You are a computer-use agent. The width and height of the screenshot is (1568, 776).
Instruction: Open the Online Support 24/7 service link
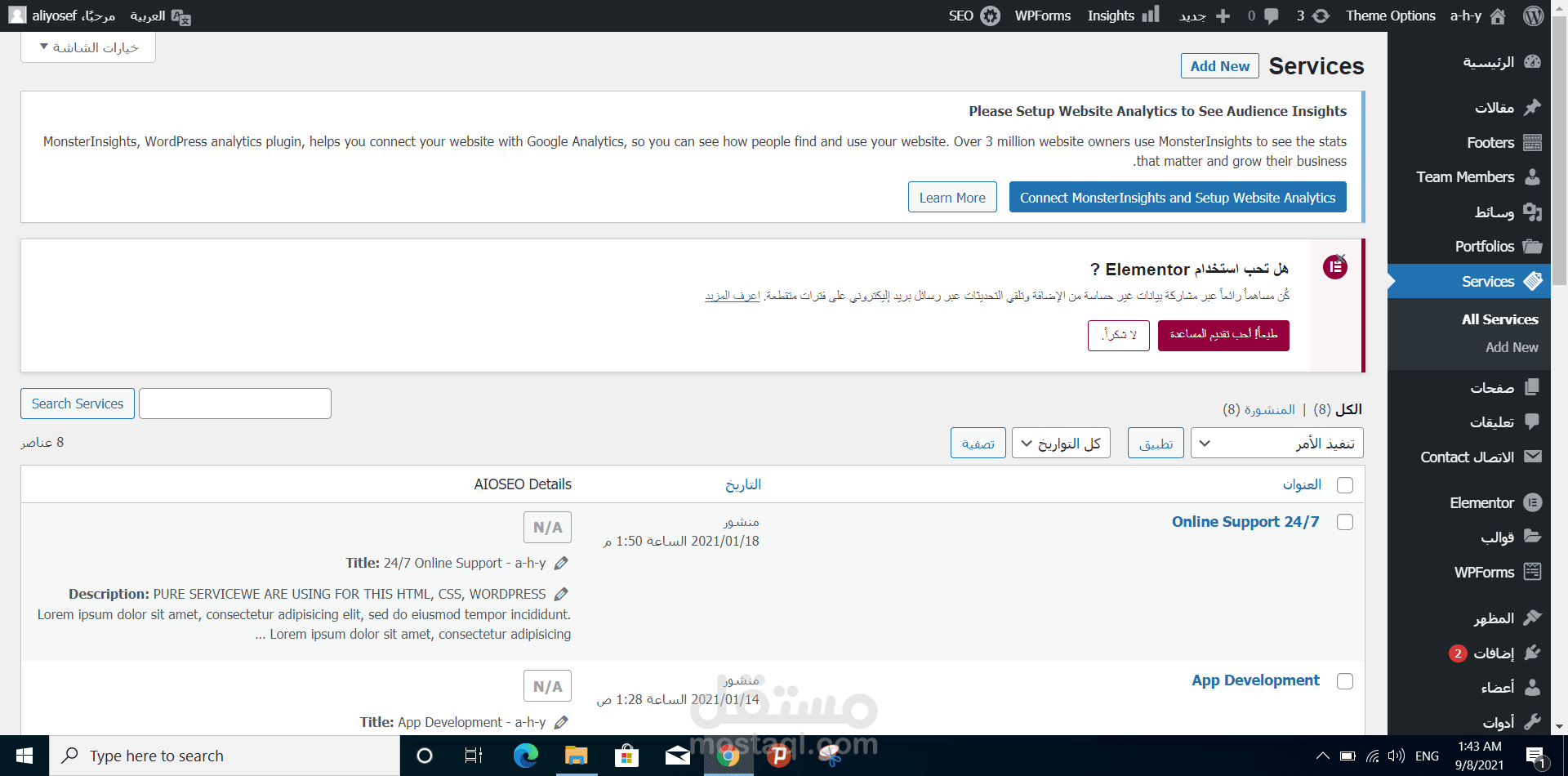[1245, 522]
